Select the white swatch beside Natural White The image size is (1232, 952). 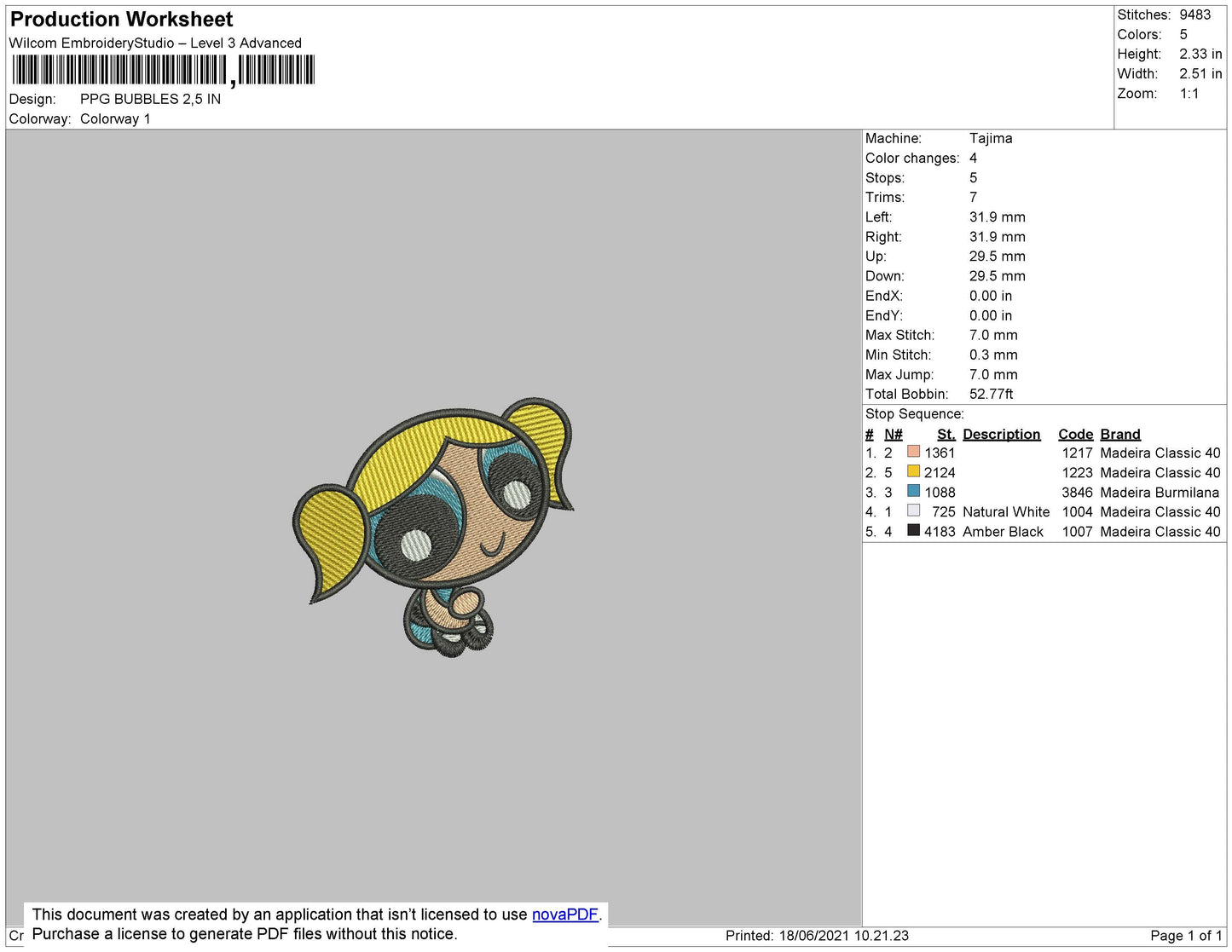coord(914,511)
